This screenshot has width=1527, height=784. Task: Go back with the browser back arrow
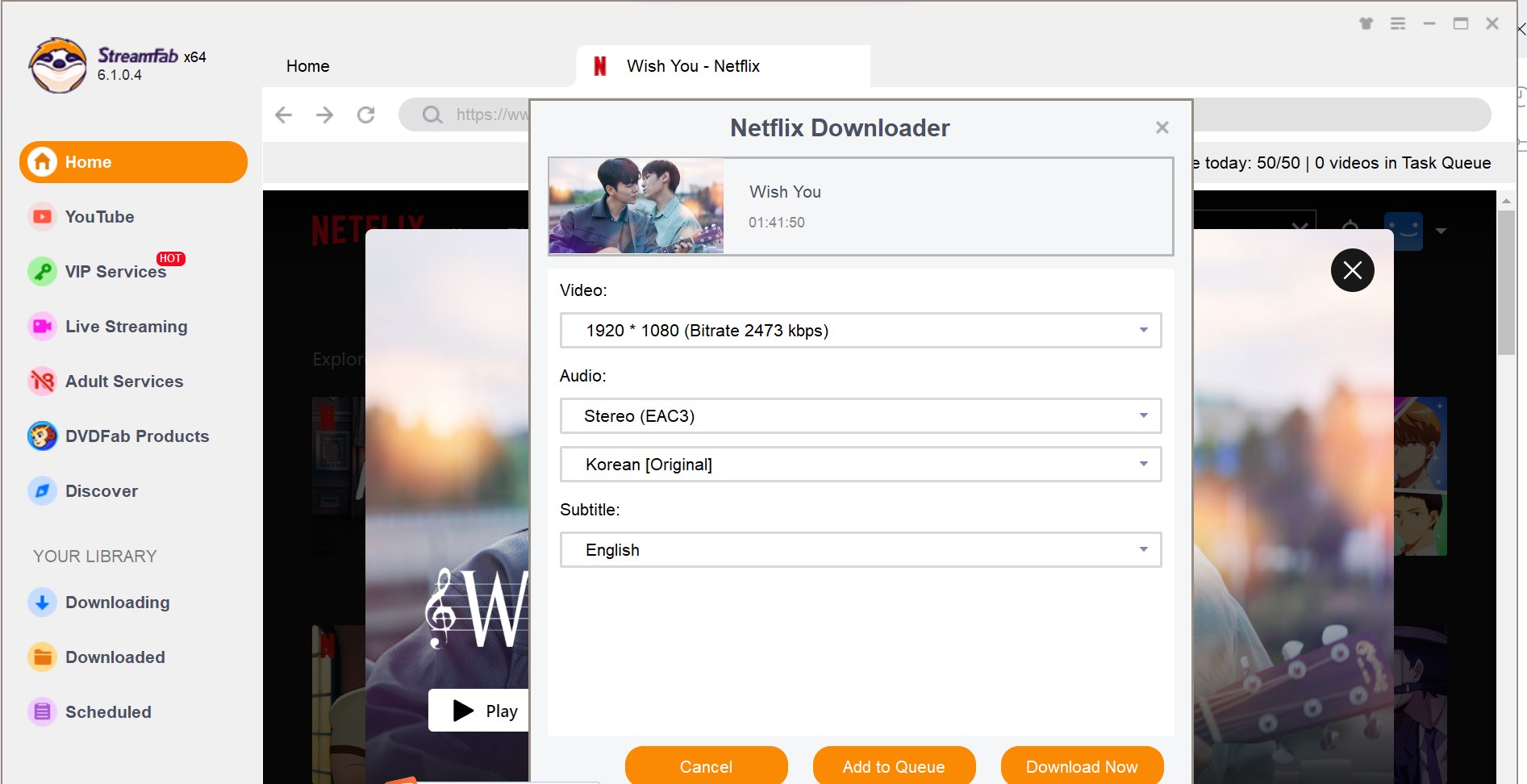click(x=283, y=115)
